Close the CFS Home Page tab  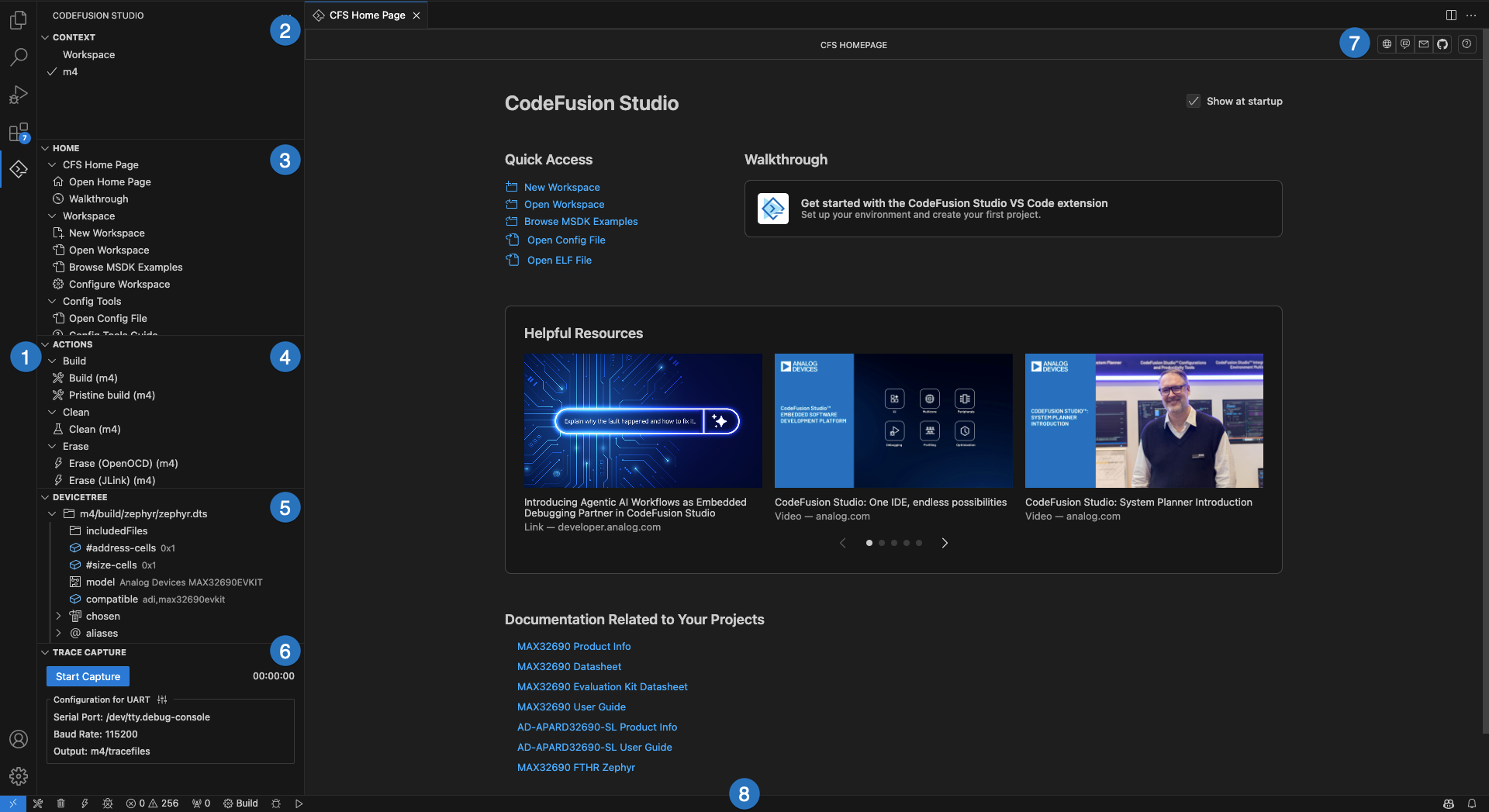point(416,16)
